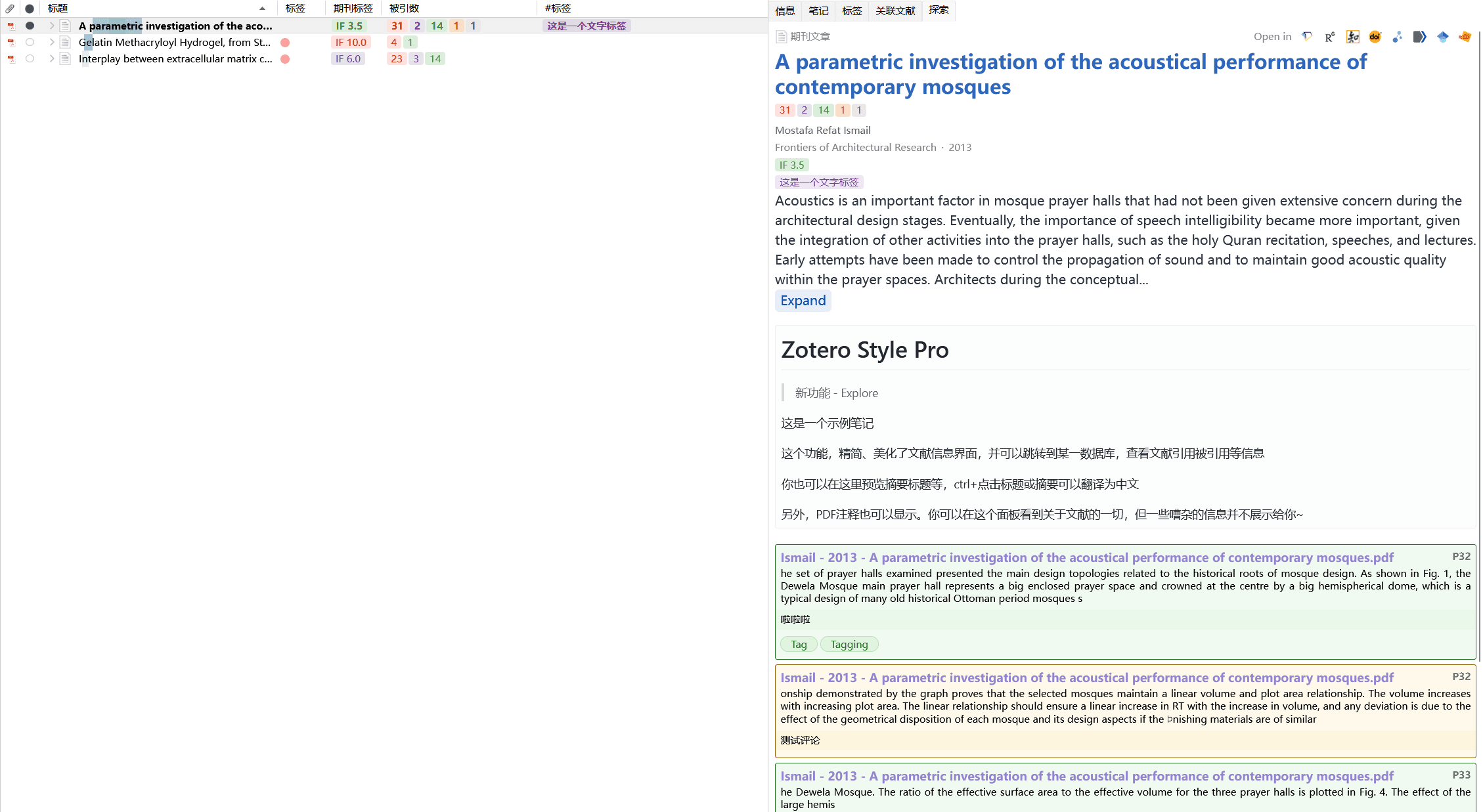This screenshot has width=1483, height=812.
Task: Expand the Interplay between extracellular matrix entry
Action: (51, 58)
